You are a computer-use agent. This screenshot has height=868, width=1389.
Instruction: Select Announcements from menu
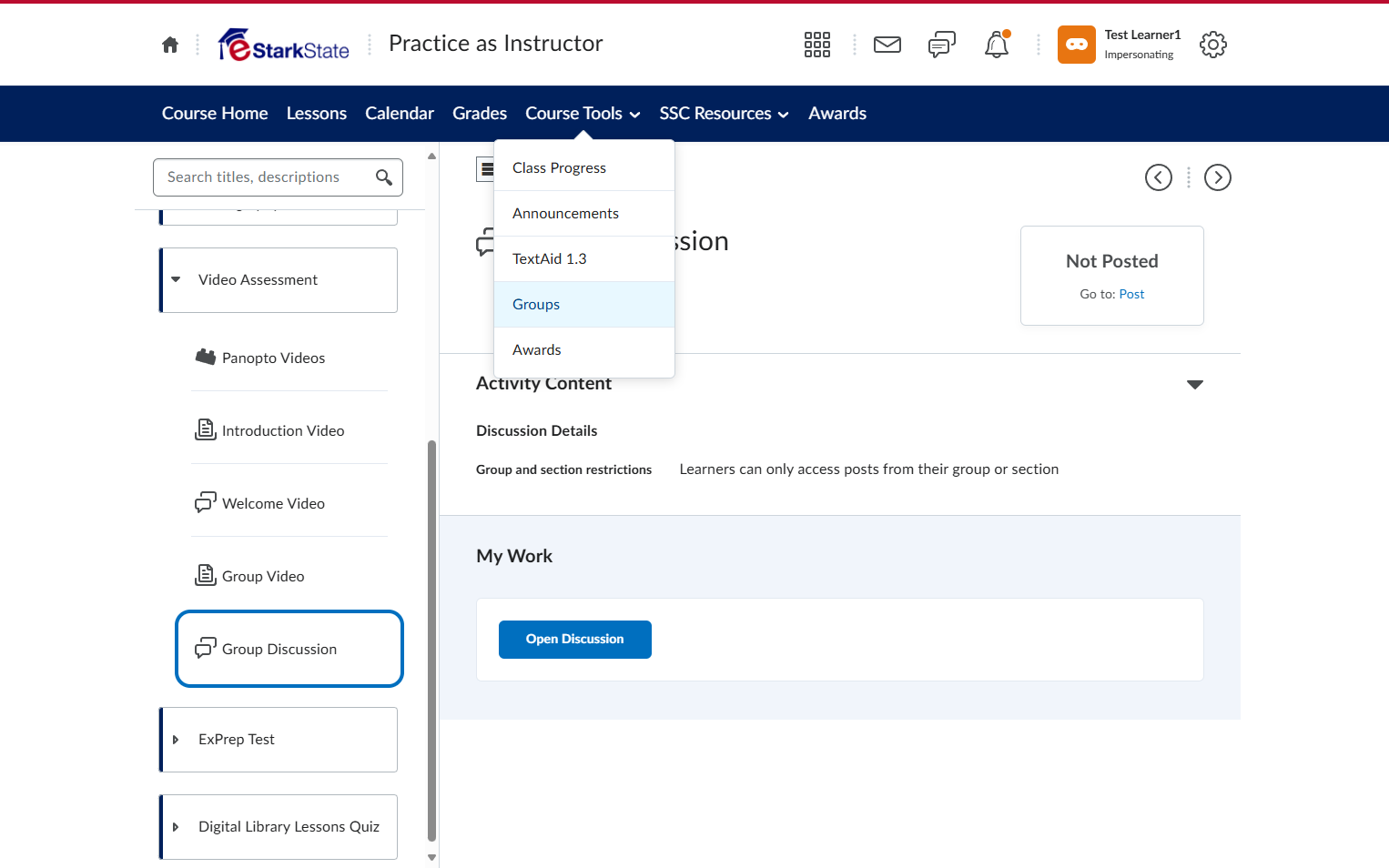[584, 214]
